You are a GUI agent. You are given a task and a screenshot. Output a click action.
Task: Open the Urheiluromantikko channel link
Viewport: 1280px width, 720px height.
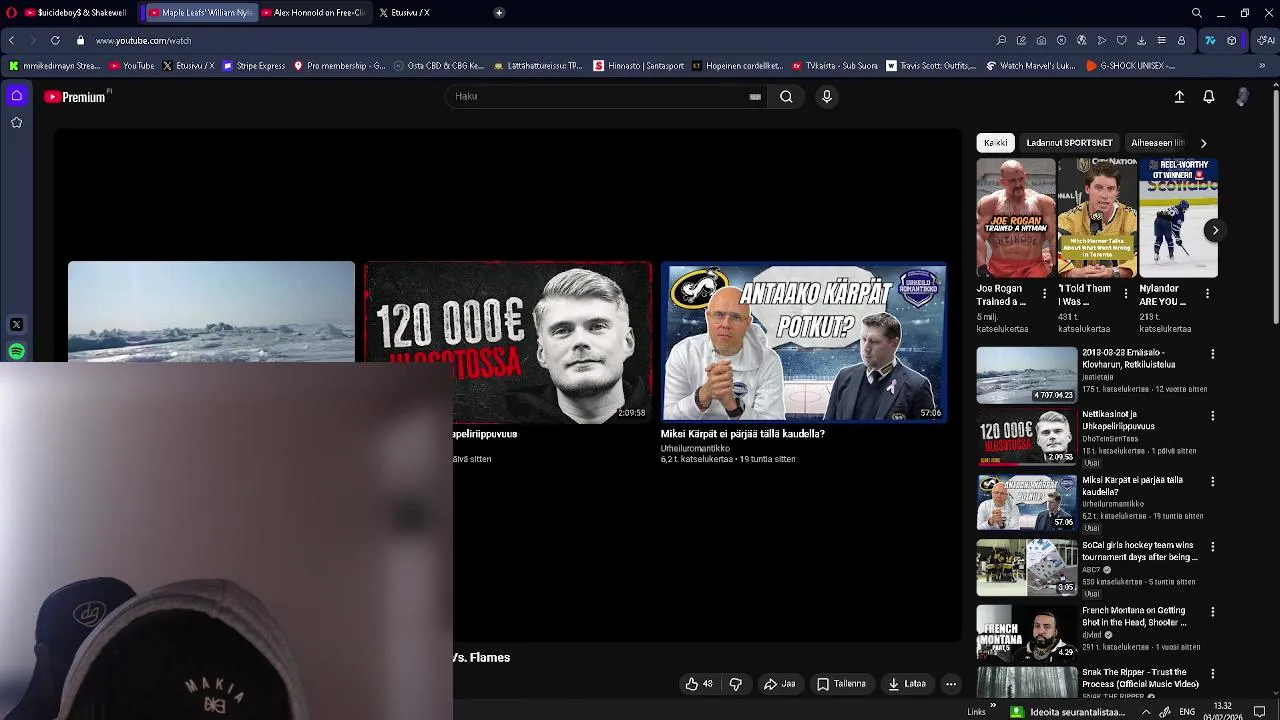pos(695,448)
